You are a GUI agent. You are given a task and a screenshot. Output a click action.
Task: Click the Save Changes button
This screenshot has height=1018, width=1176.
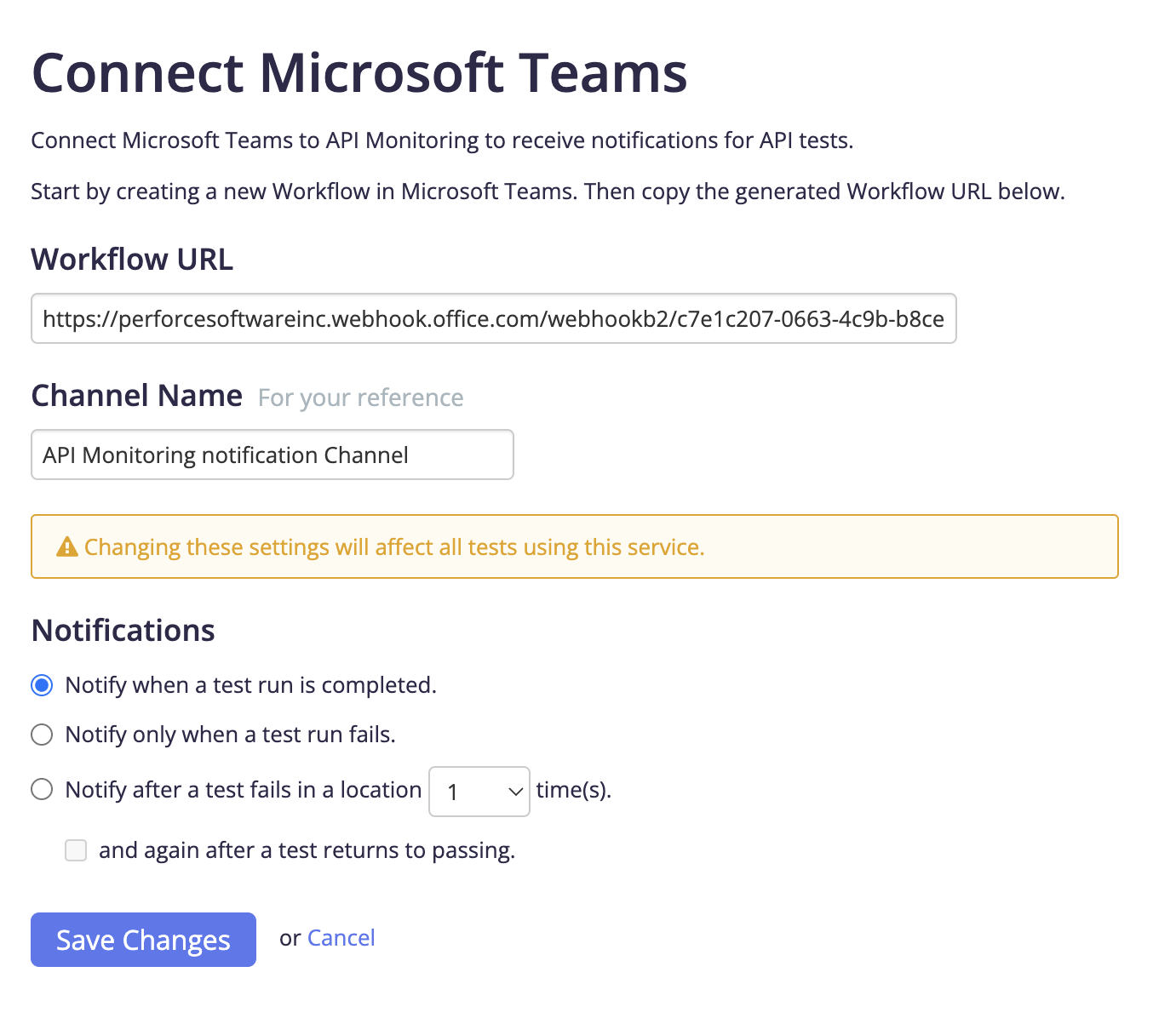143,940
